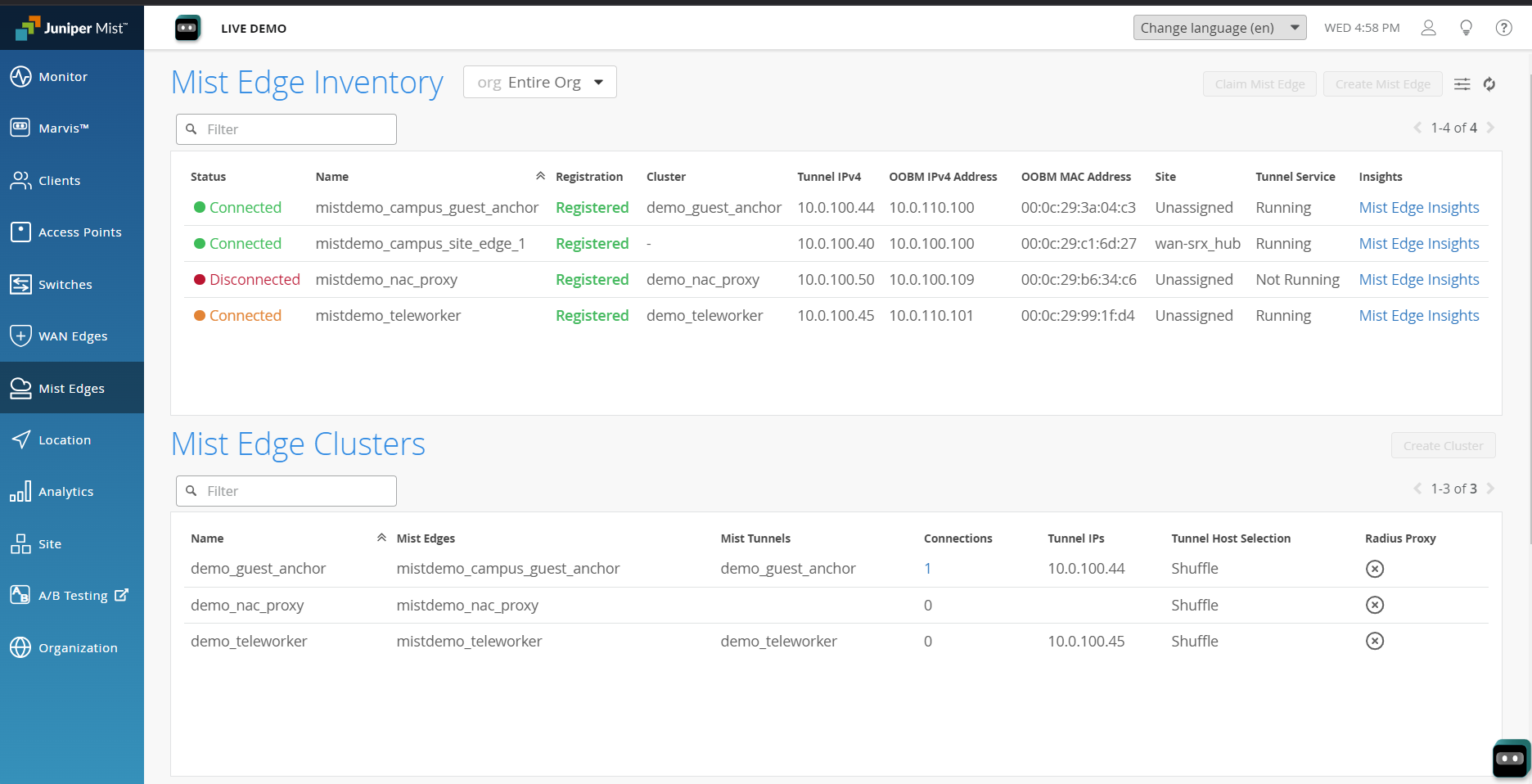
Task: Click the Marvis icon beside LIVE DEMO
Action: pos(187,29)
